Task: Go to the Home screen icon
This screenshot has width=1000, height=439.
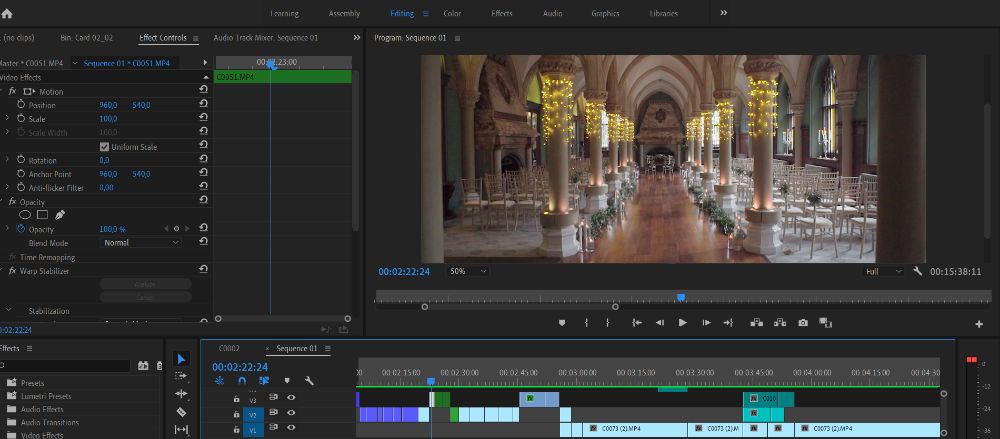Action: point(6,13)
